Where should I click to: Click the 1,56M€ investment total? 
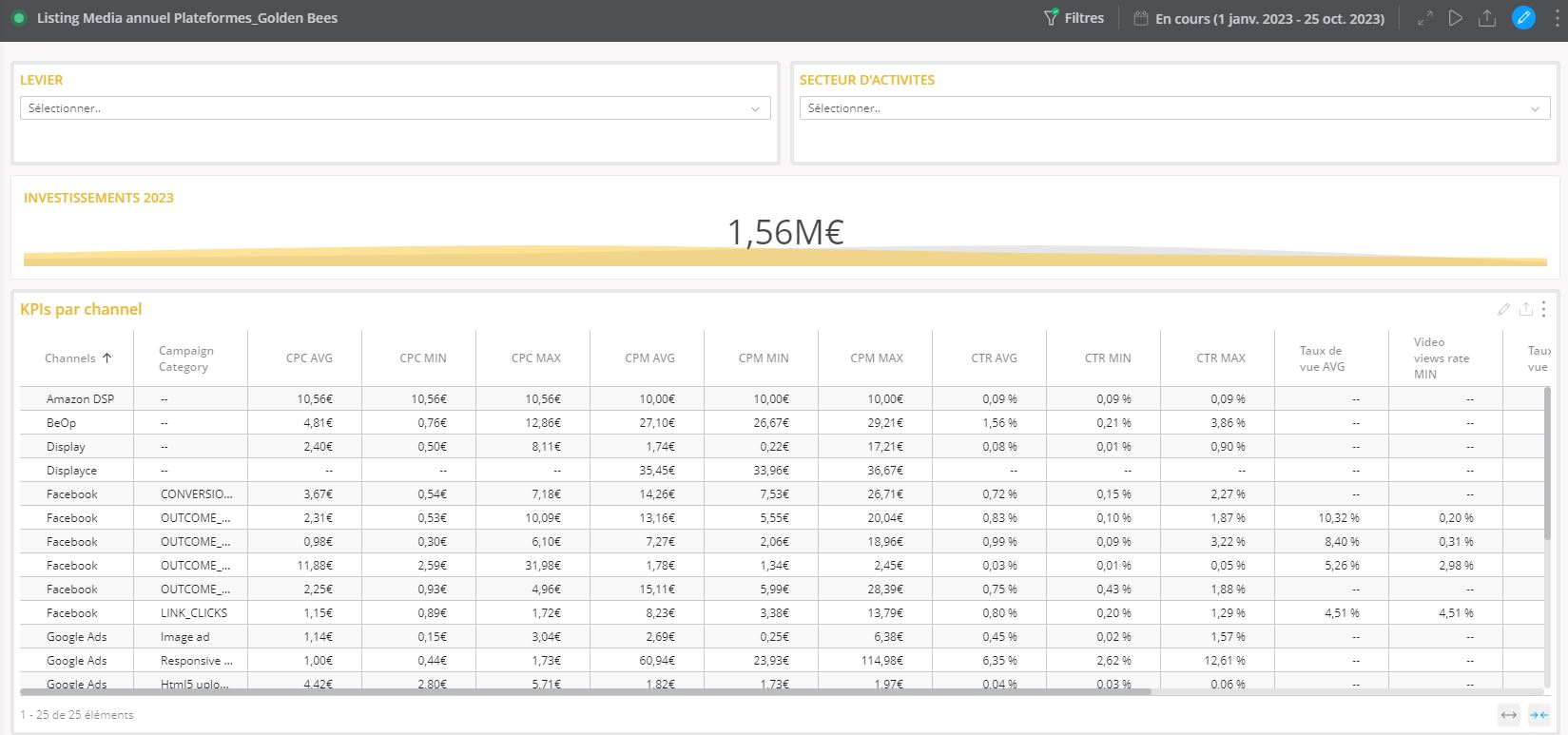tap(785, 232)
